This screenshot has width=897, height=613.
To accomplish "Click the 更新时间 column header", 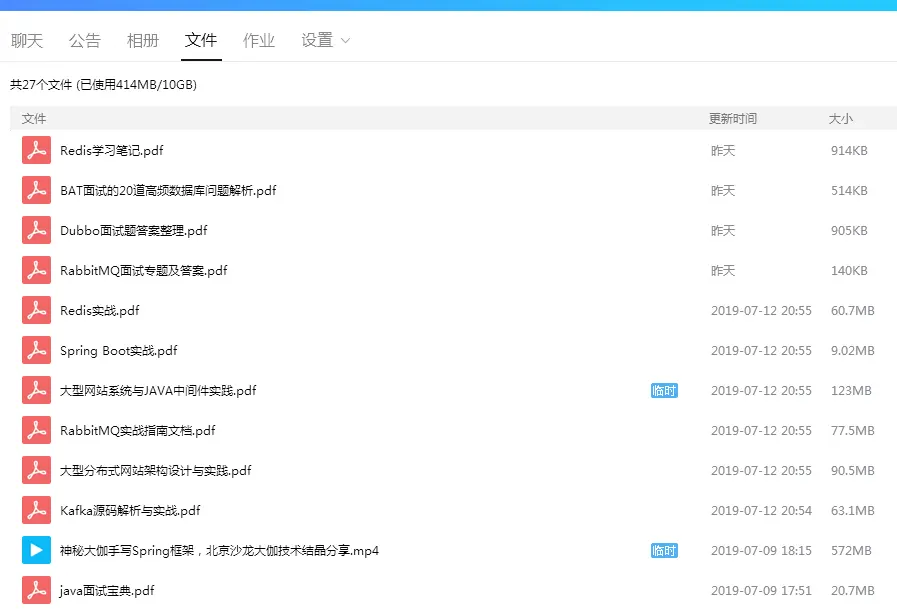I will click(732, 118).
